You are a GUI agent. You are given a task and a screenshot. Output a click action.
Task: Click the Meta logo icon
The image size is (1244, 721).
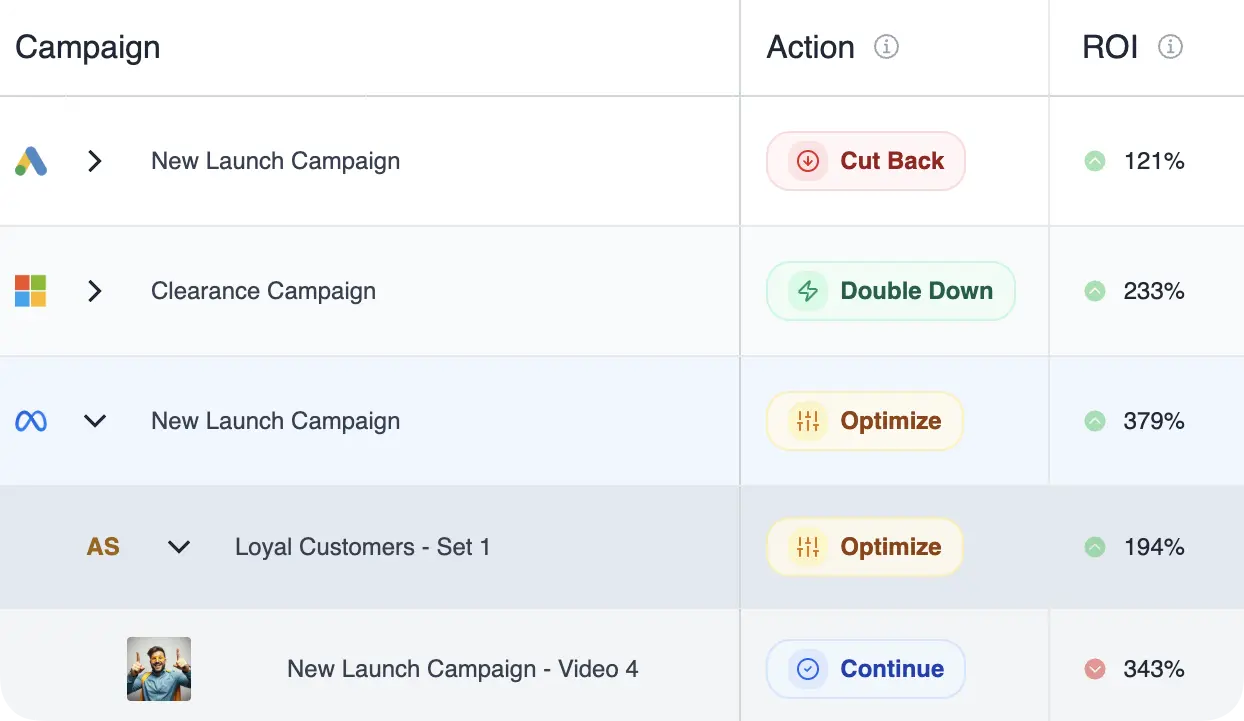(x=31, y=421)
